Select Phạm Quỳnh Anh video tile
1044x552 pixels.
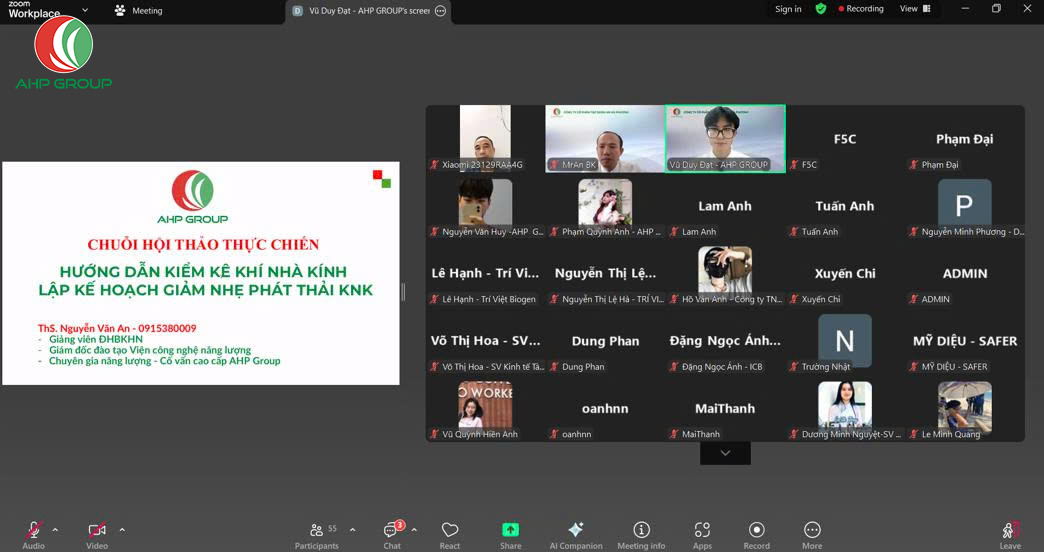(x=605, y=206)
